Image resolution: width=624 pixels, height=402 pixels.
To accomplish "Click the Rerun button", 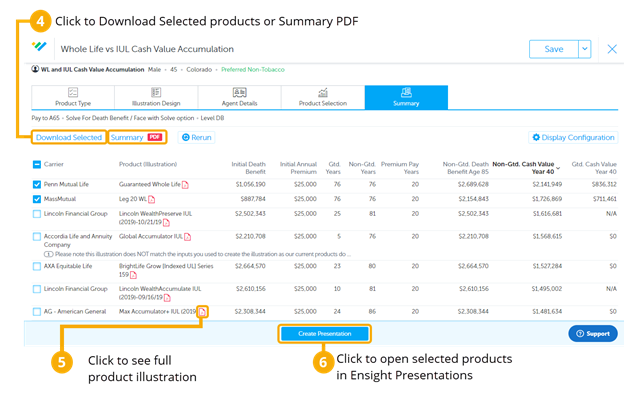I will click(197, 137).
